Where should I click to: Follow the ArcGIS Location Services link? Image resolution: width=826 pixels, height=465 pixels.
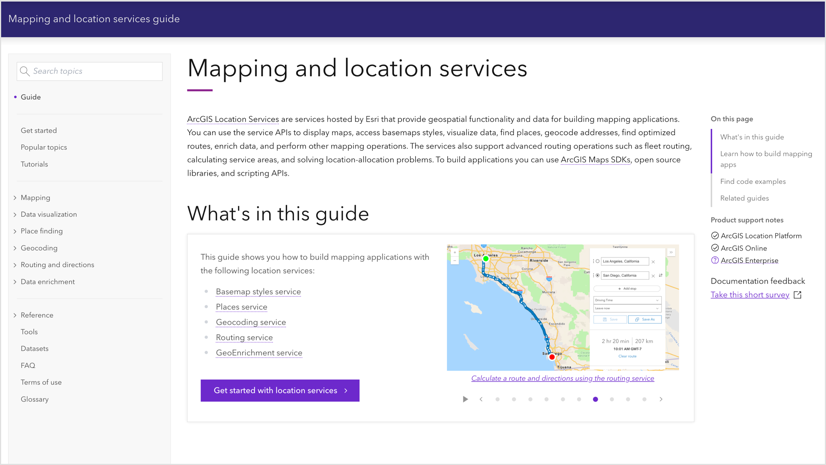(233, 119)
